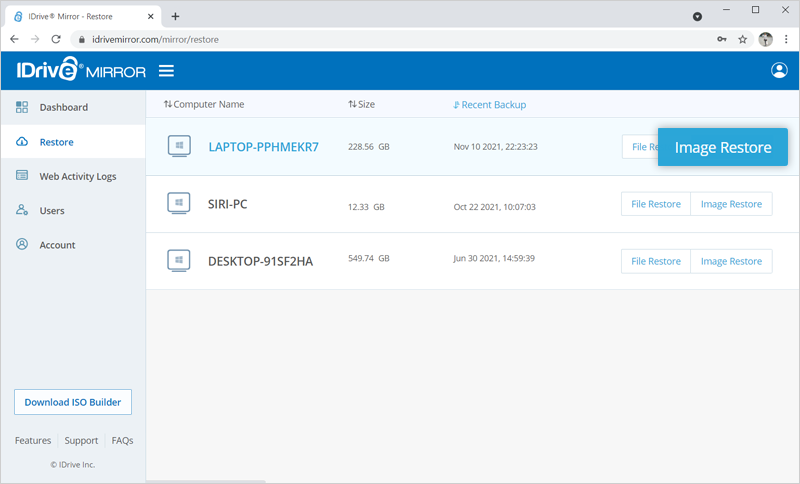The width and height of the screenshot is (800, 484).
Task: Click the LAPTOP-PPHMEKR7 computer icon
Action: [x=178, y=146]
